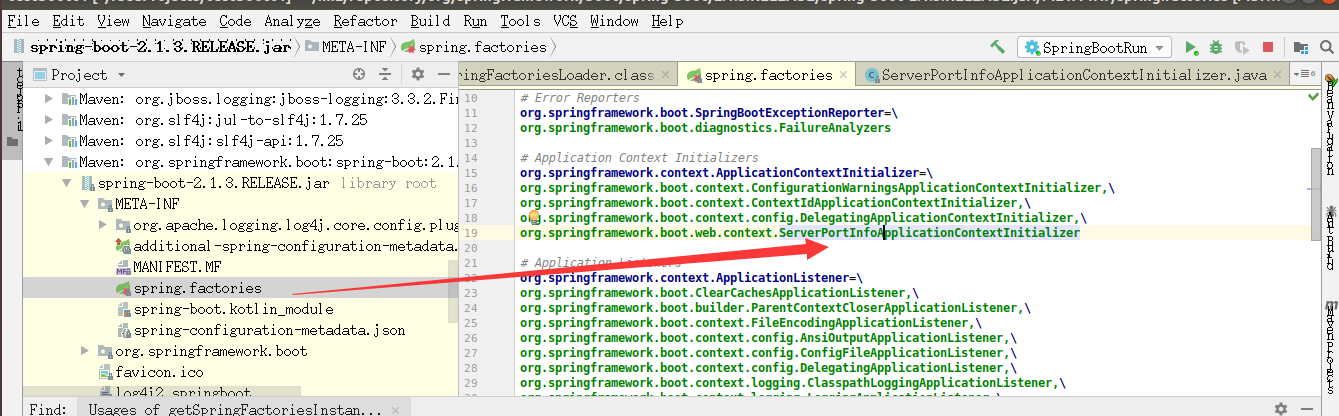Click the Collapse All icon in Project panel
The image size is (1339, 416).
[385, 74]
